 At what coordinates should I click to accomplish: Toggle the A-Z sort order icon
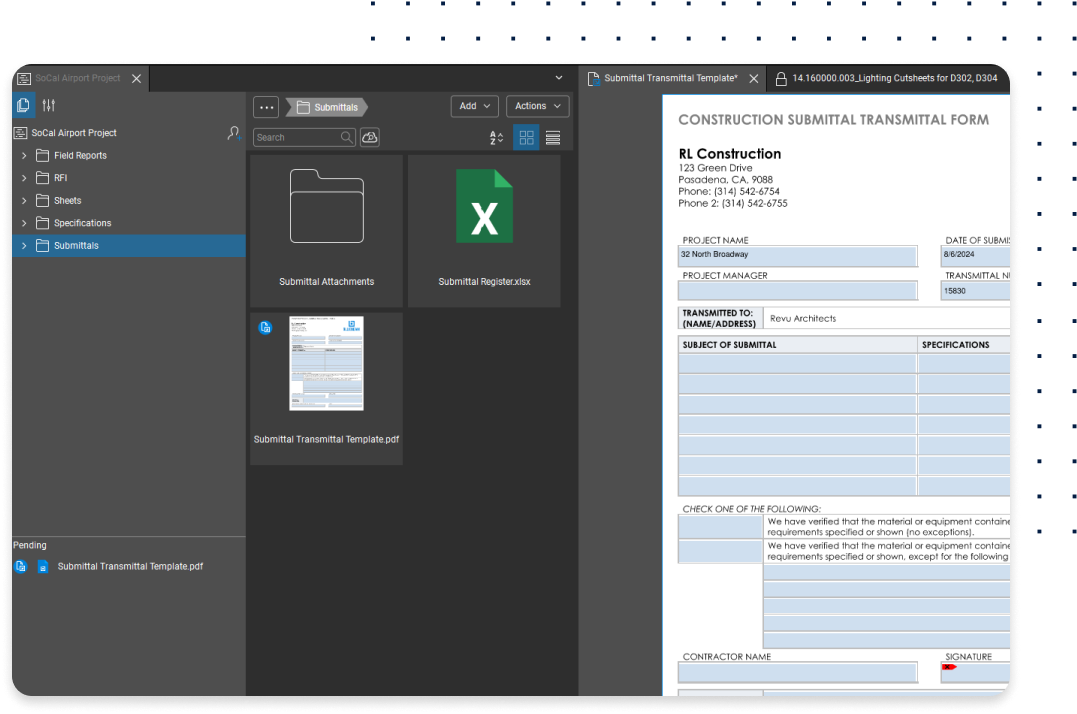(x=497, y=137)
